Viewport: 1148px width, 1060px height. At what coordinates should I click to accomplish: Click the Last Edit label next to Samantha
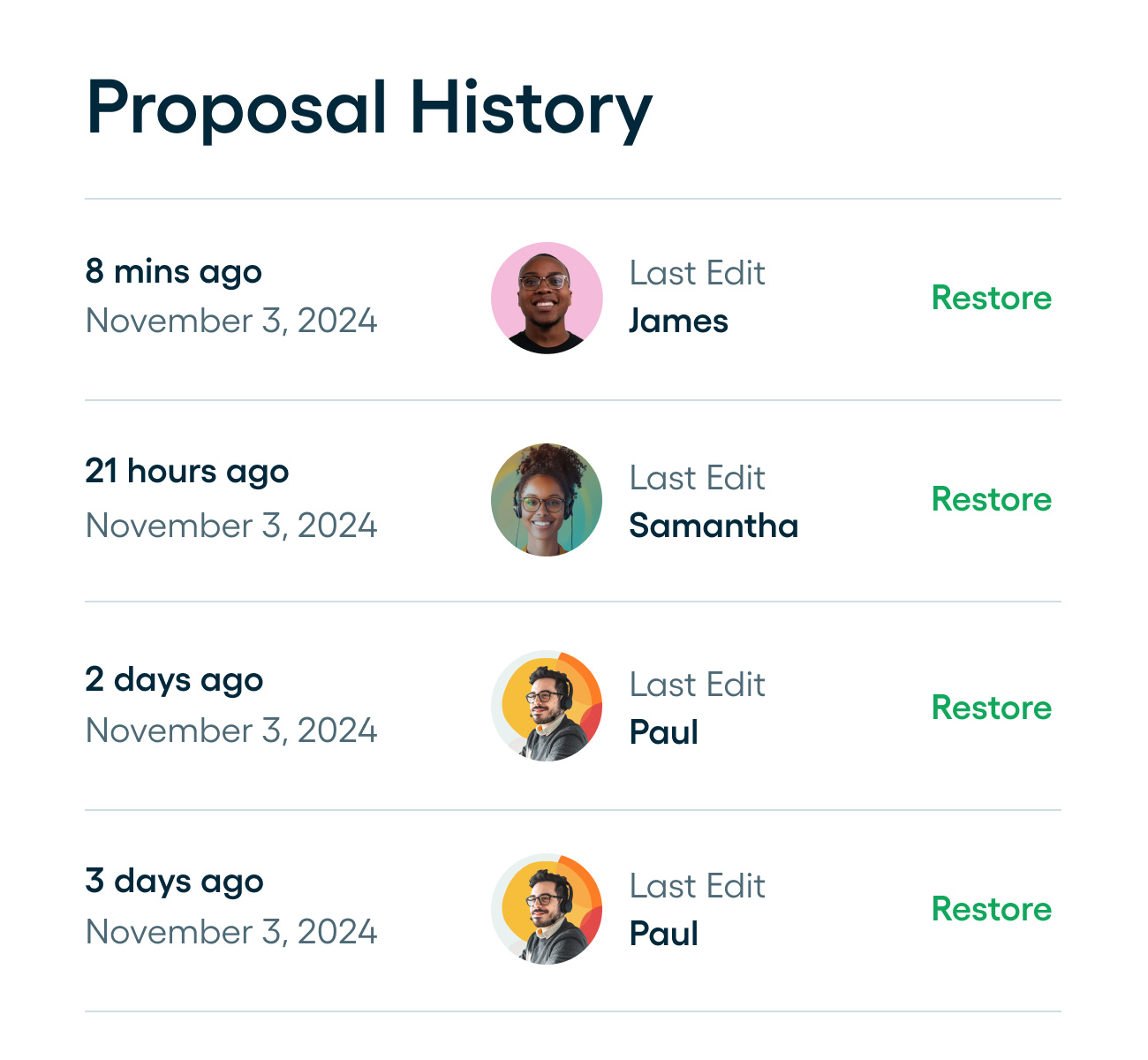(x=697, y=478)
